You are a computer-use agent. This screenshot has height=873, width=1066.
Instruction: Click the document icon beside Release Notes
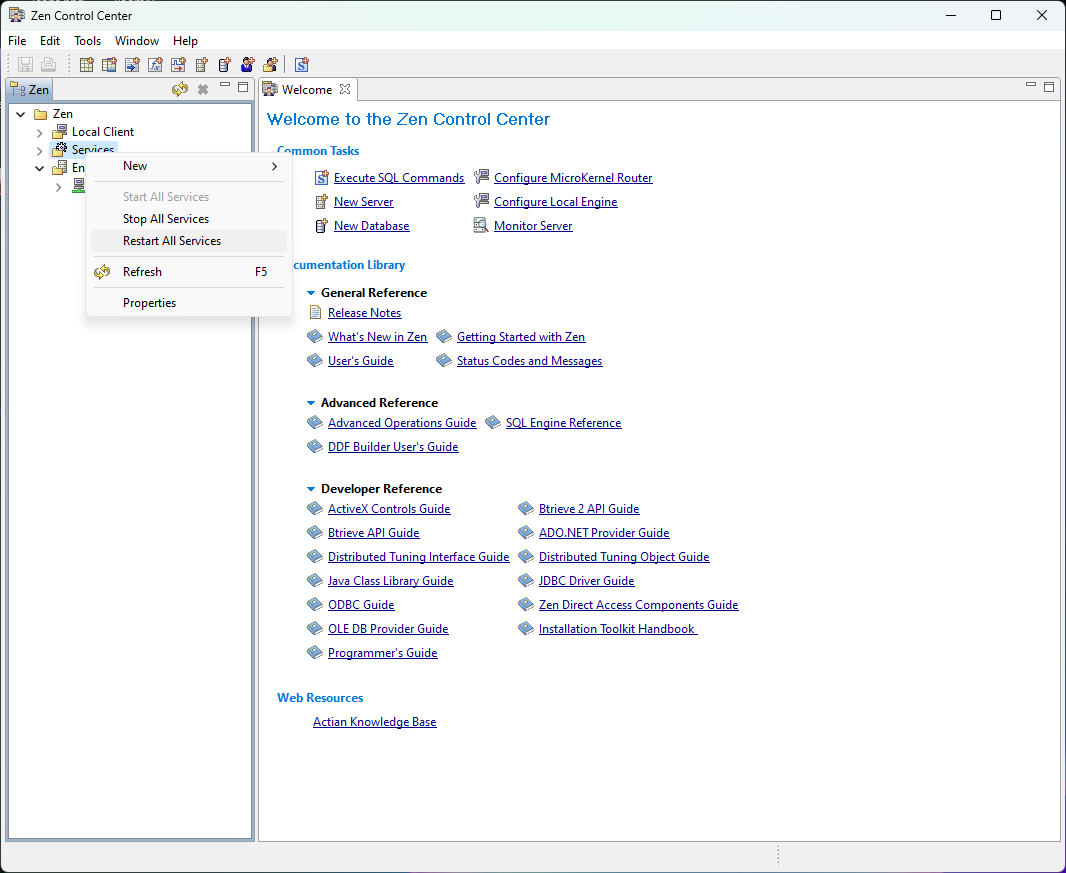[x=315, y=313]
